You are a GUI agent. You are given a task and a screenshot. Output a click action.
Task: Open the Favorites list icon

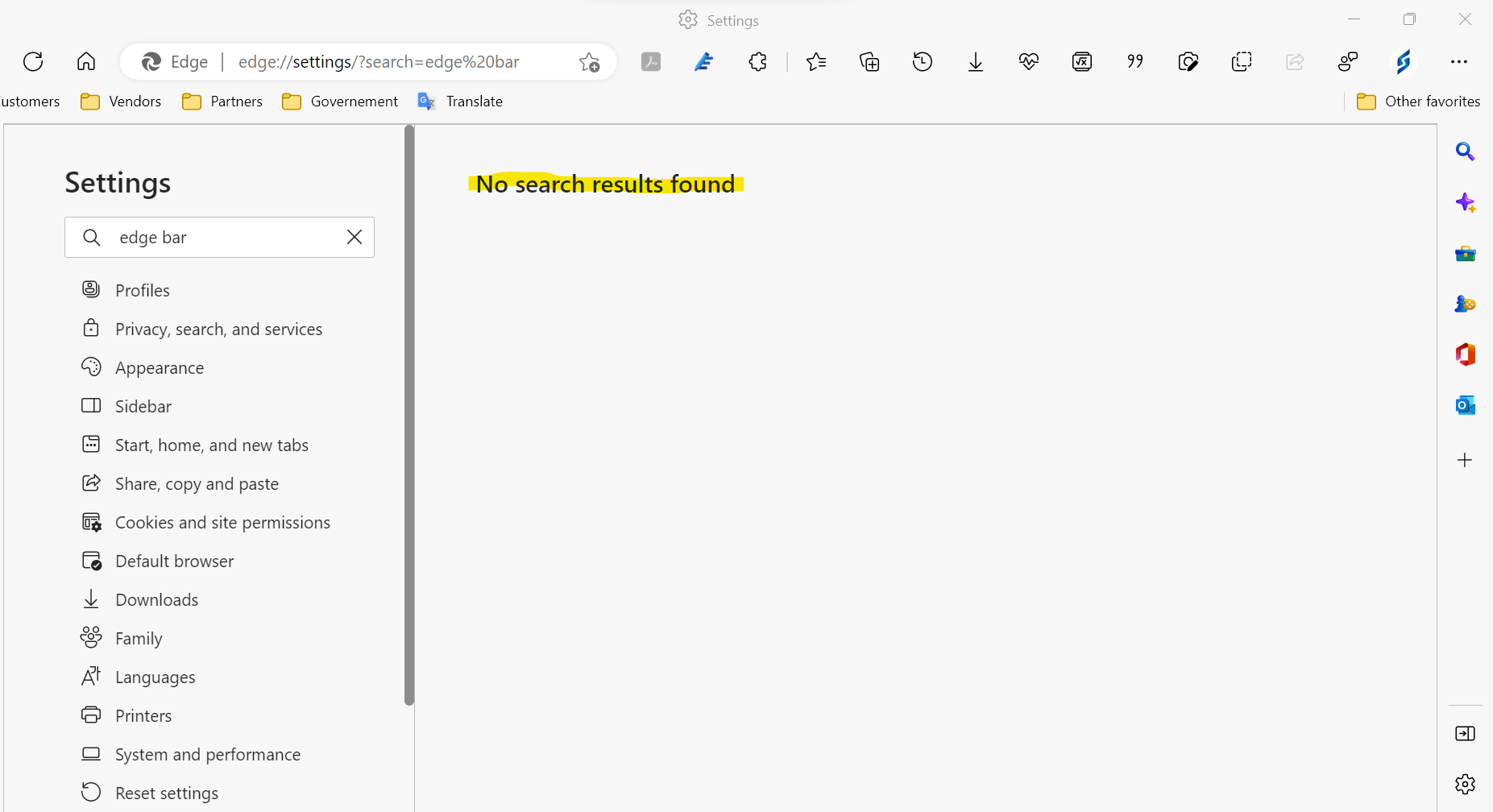(816, 62)
